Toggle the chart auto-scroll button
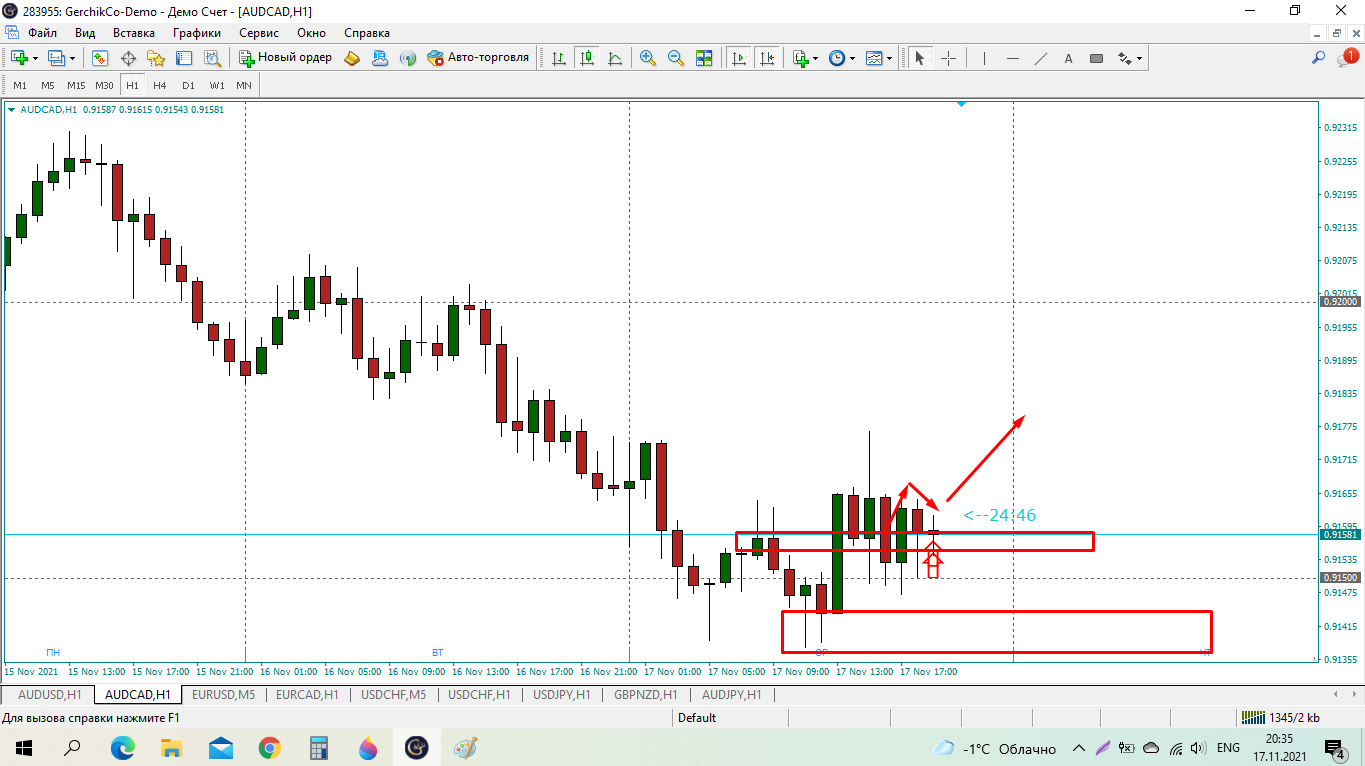1365x766 pixels. [x=739, y=58]
